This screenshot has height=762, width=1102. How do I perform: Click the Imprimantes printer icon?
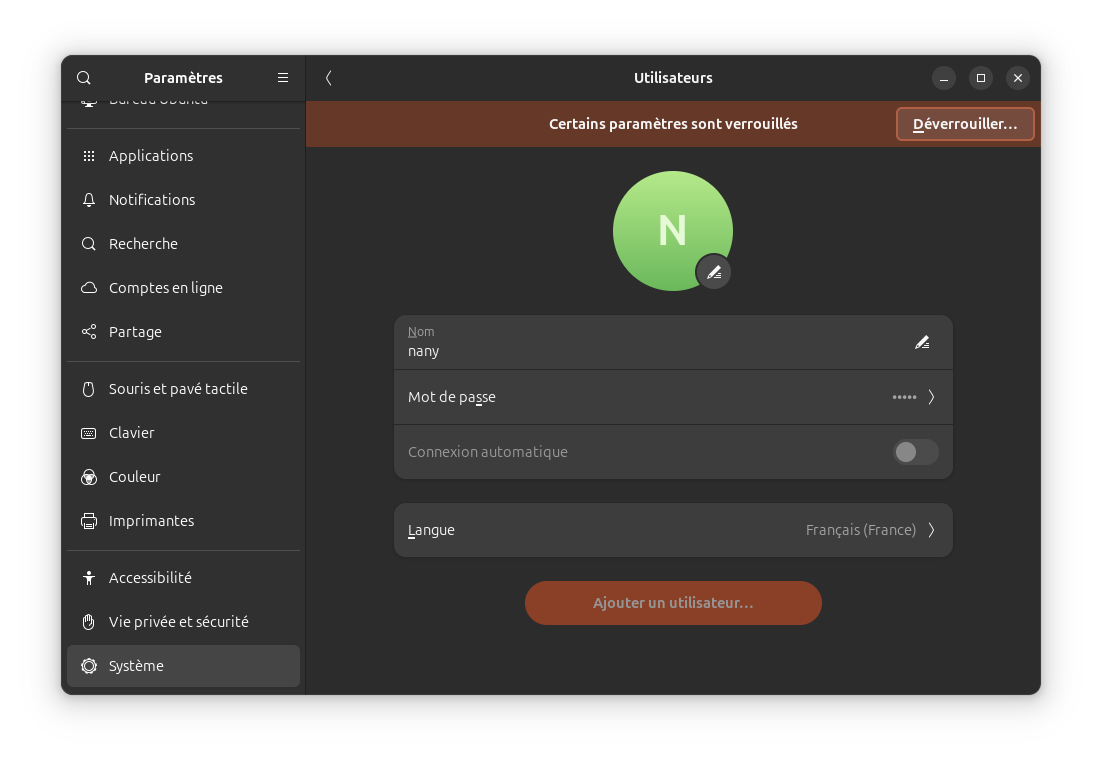[89, 521]
